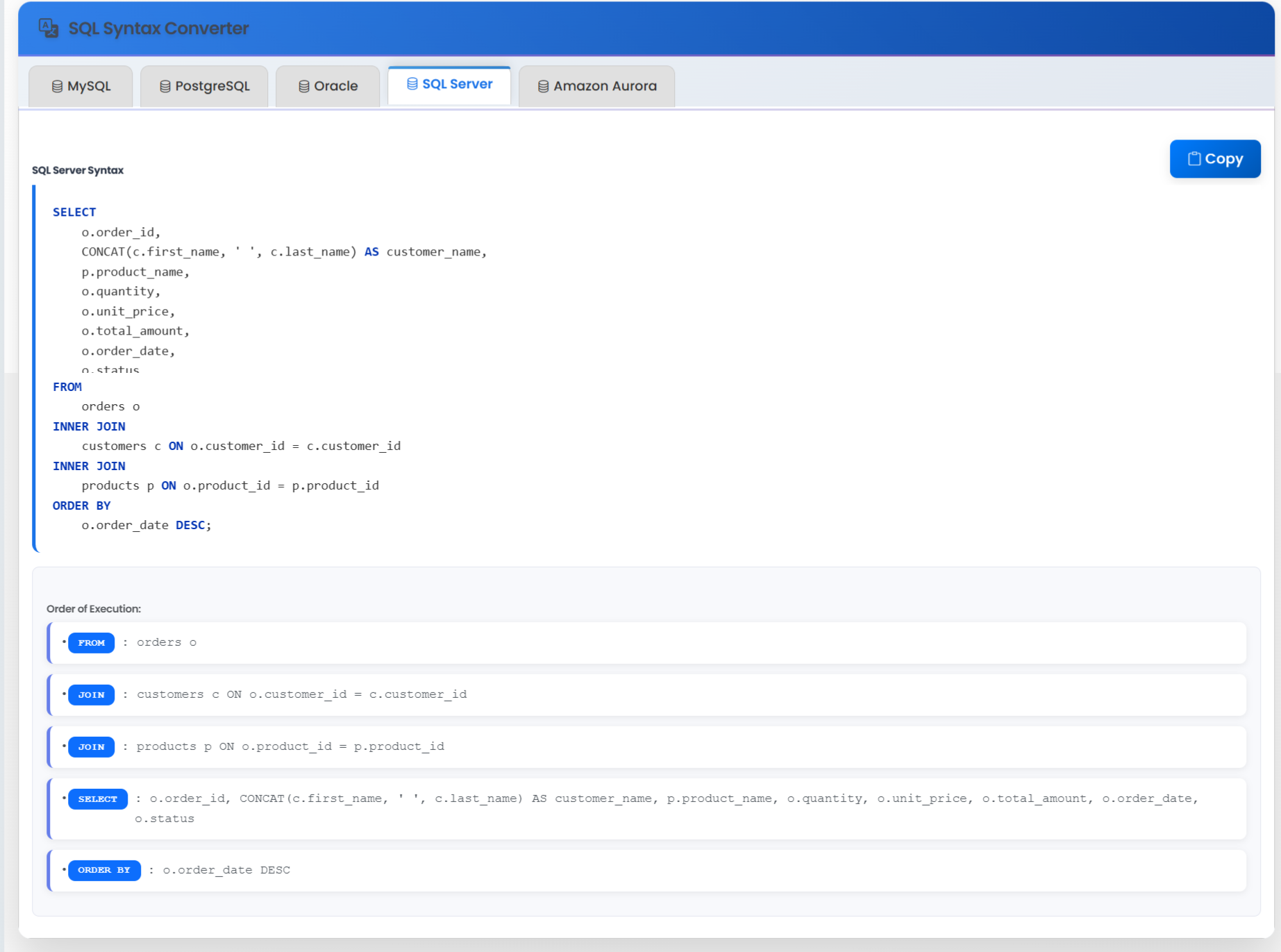The width and height of the screenshot is (1281, 952).
Task: Click the CONCAT customer_name code line
Action: (x=284, y=252)
